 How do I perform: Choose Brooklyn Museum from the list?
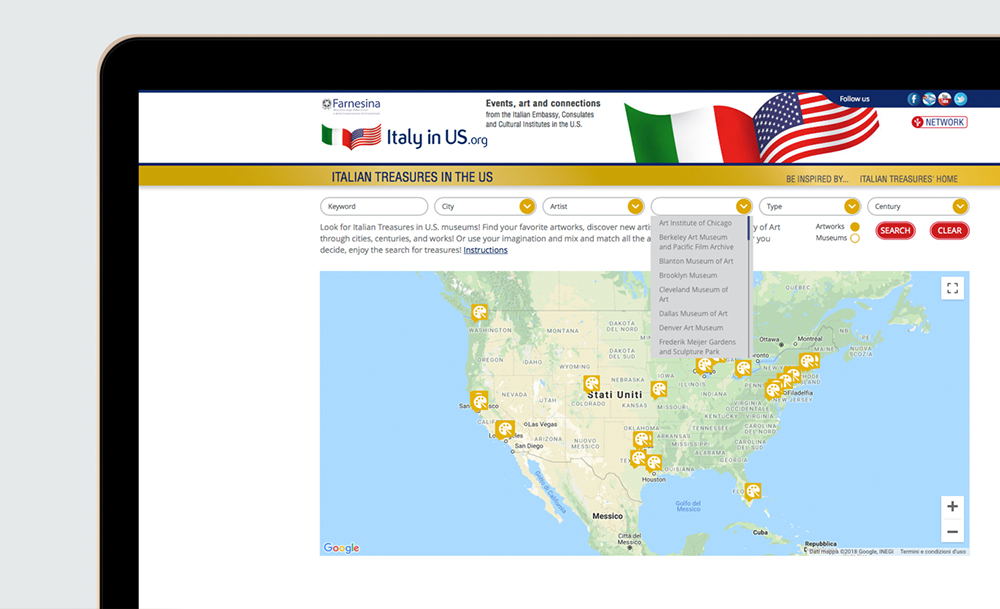coord(688,275)
